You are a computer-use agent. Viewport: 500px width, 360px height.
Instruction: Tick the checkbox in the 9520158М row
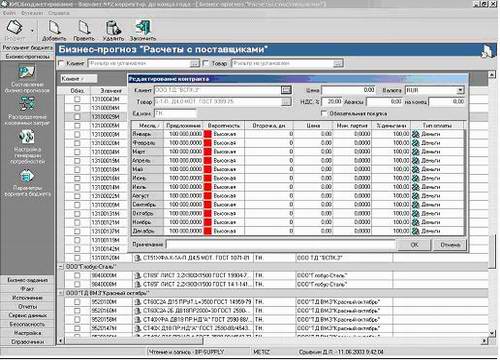[77, 320]
